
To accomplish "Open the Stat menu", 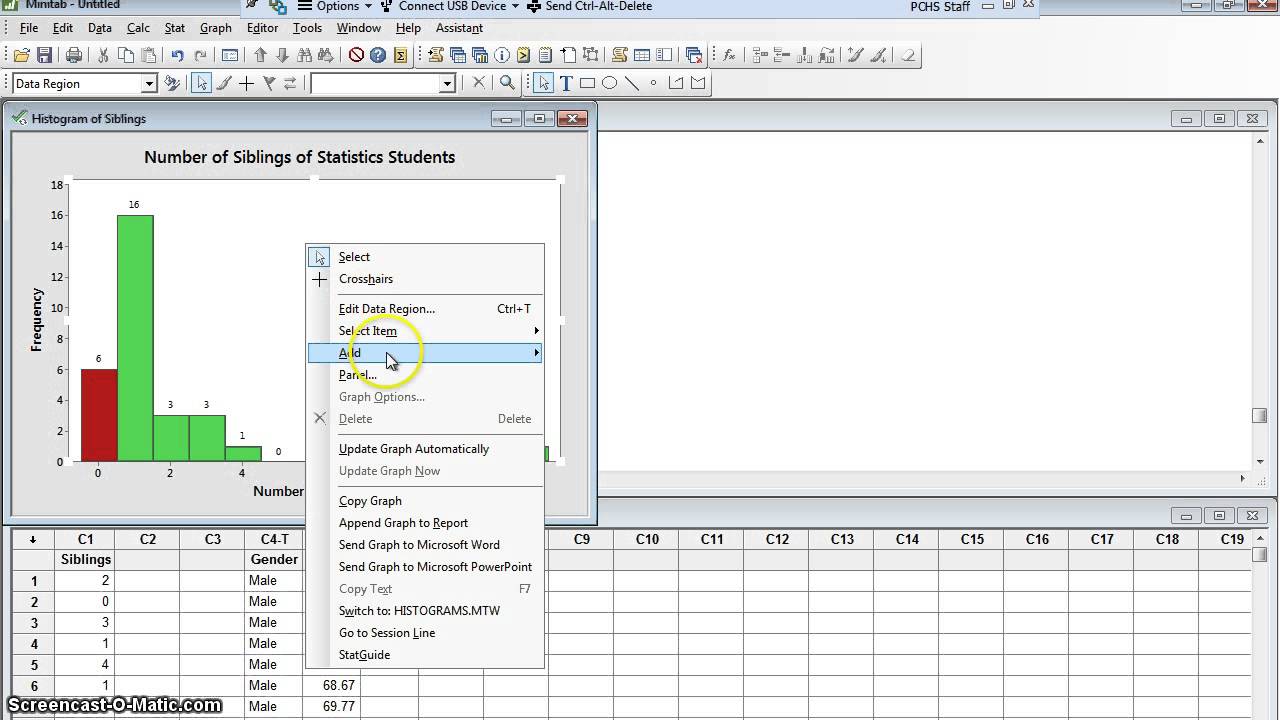I will [175, 28].
